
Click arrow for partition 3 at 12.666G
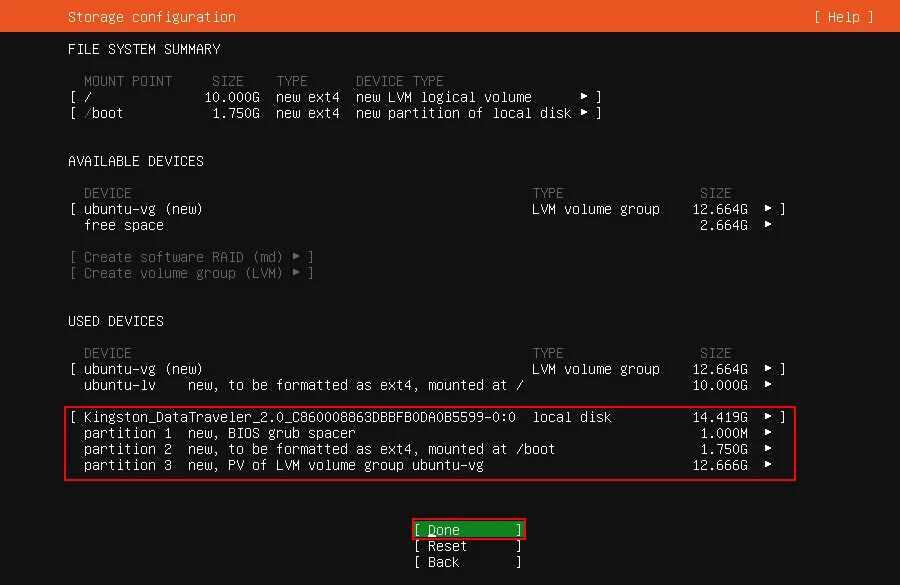768,465
